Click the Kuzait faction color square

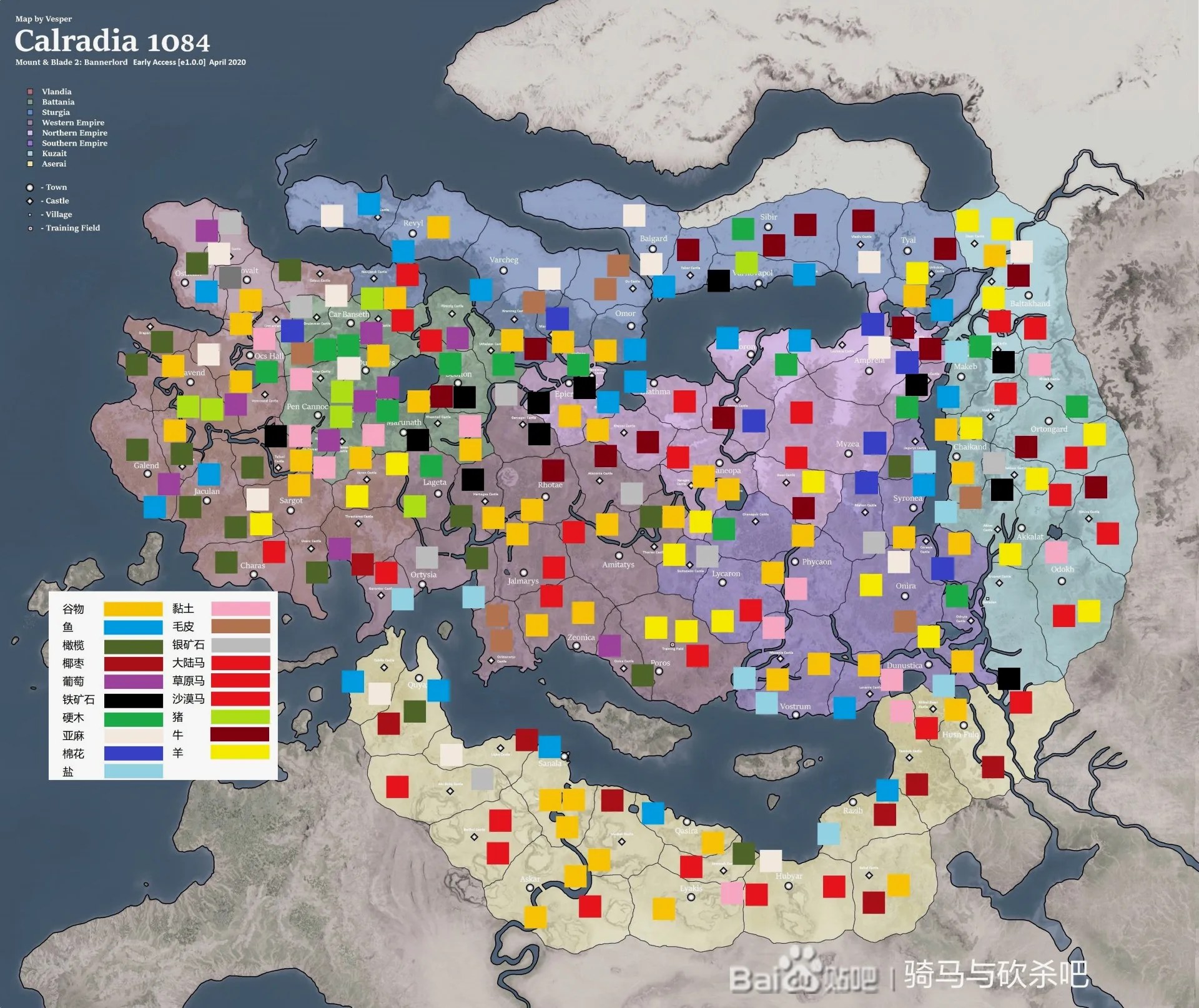(29, 154)
